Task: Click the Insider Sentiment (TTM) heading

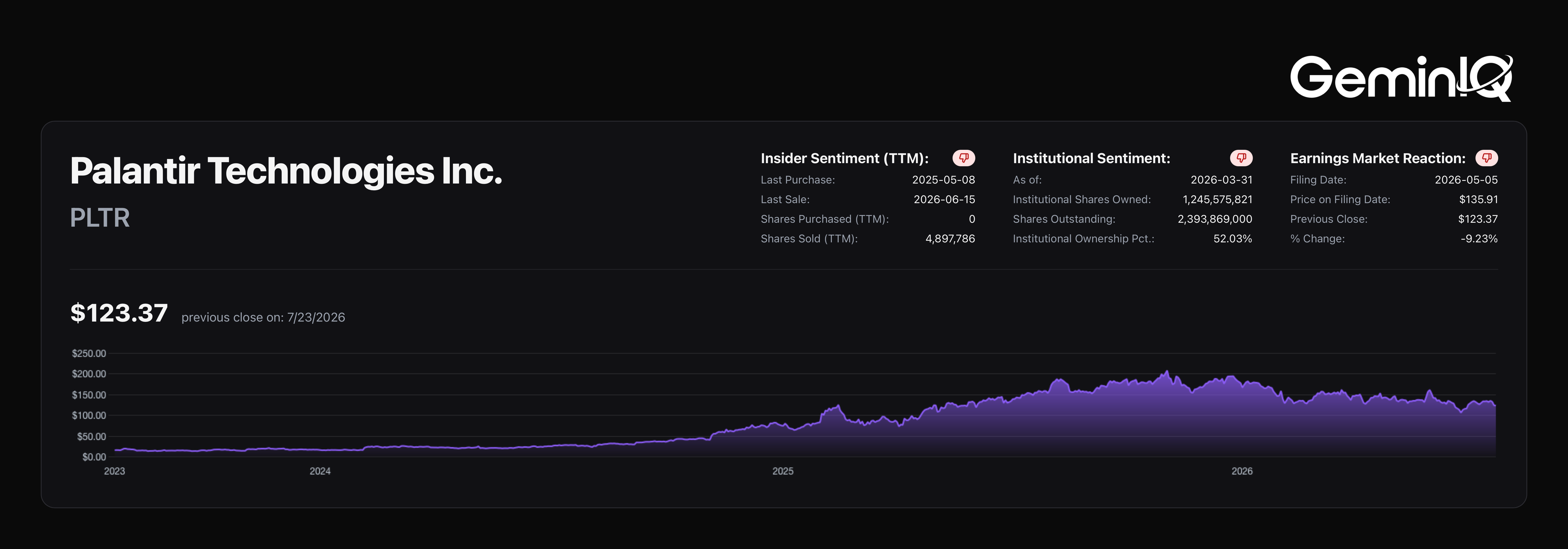Action: click(844, 158)
